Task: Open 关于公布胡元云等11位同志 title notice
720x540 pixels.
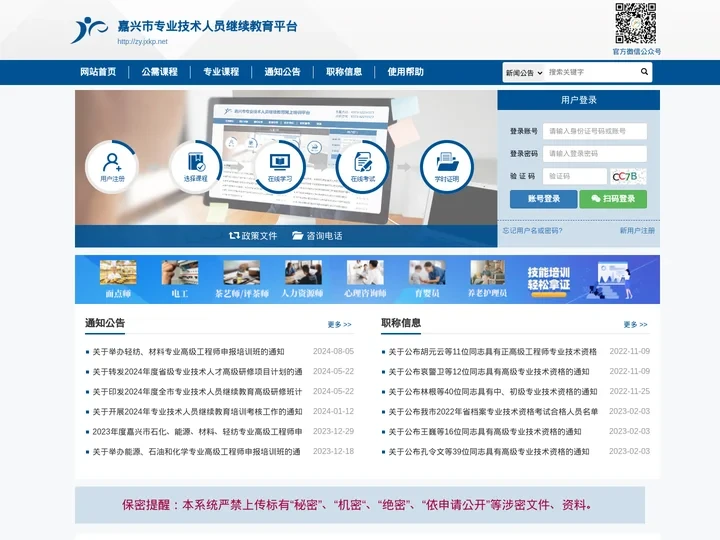Action: (493, 352)
